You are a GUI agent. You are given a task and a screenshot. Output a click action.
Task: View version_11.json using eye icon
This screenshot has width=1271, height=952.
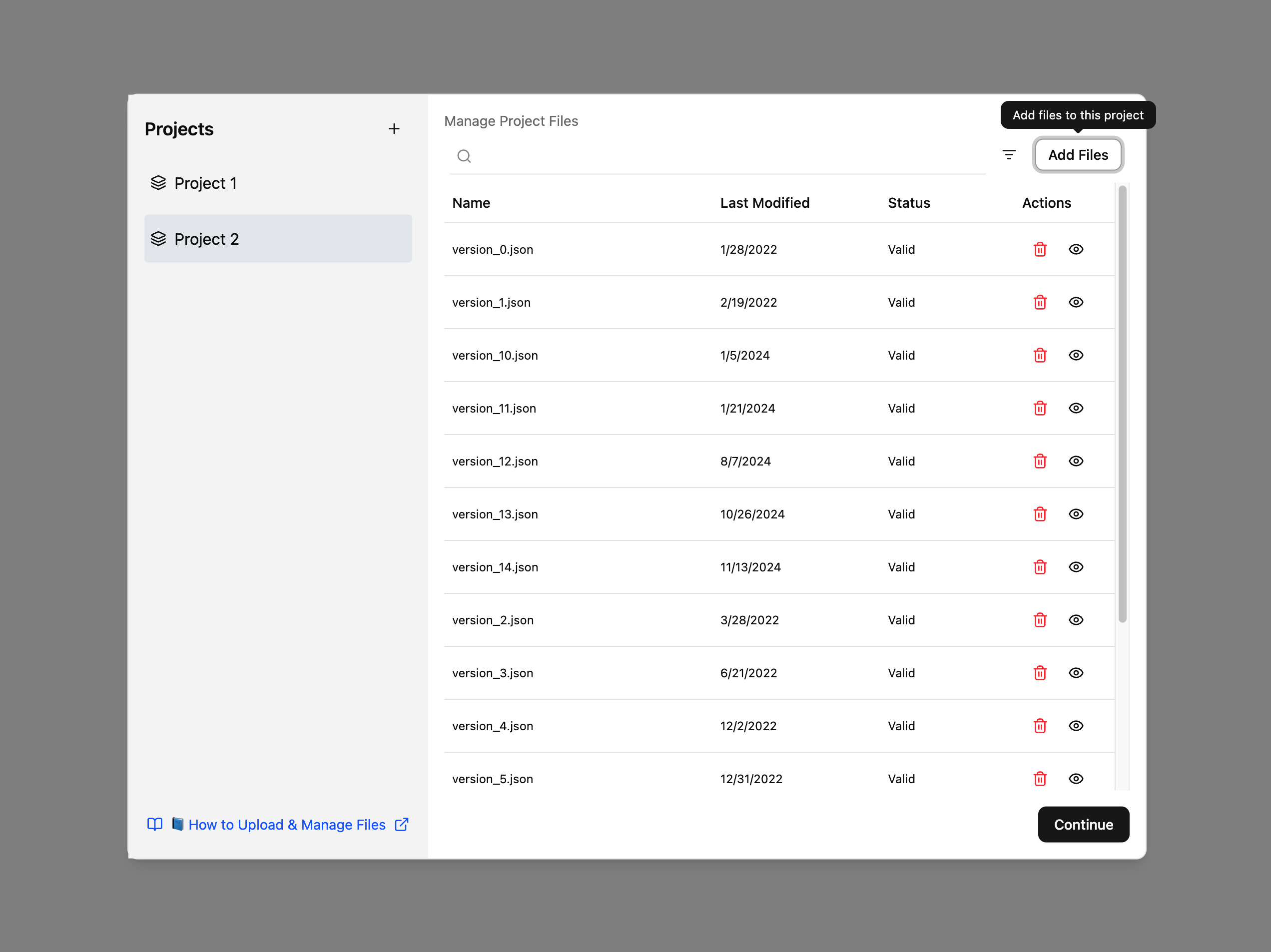click(1076, 408)
